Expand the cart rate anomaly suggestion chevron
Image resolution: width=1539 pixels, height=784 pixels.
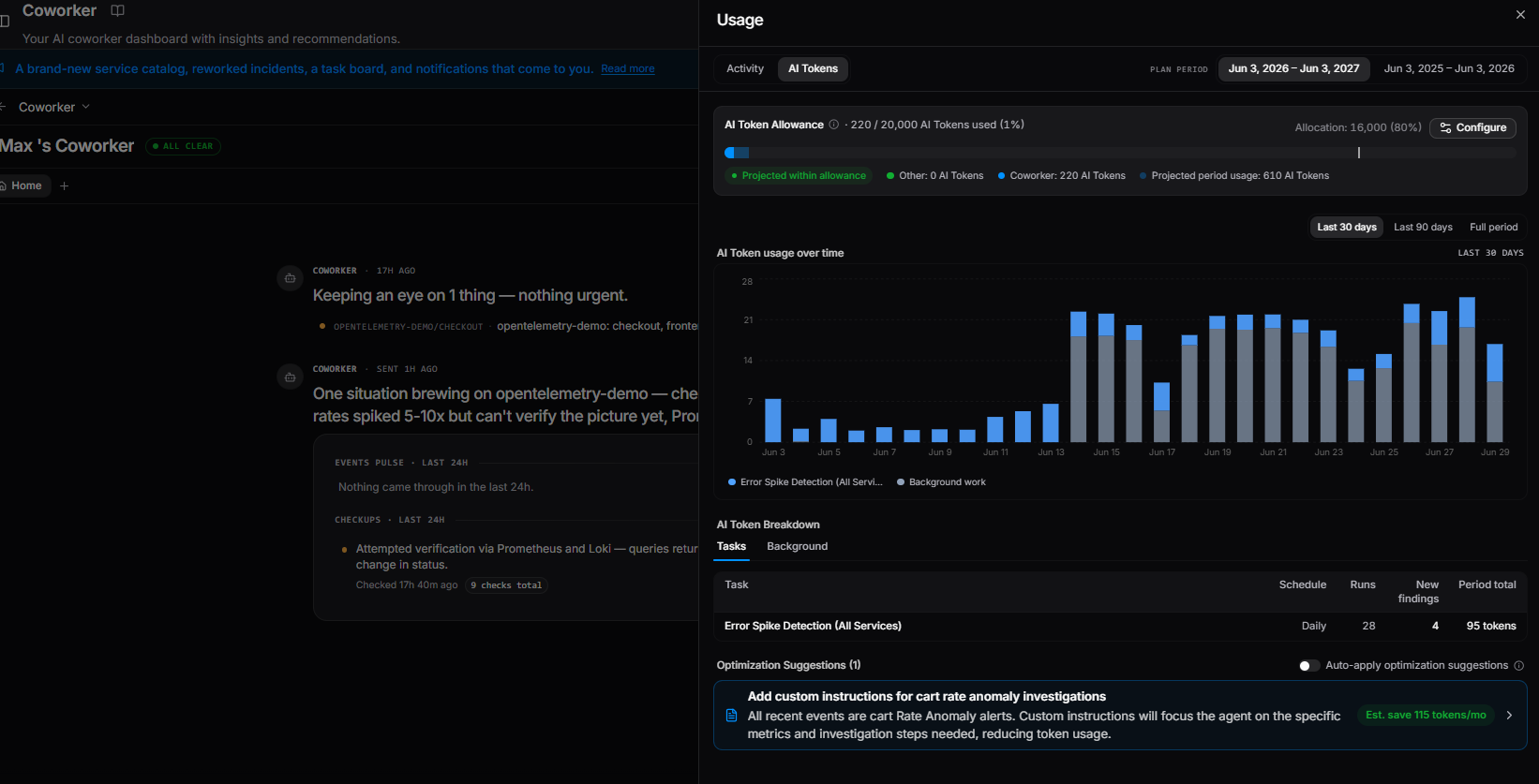coord(1509,716)
